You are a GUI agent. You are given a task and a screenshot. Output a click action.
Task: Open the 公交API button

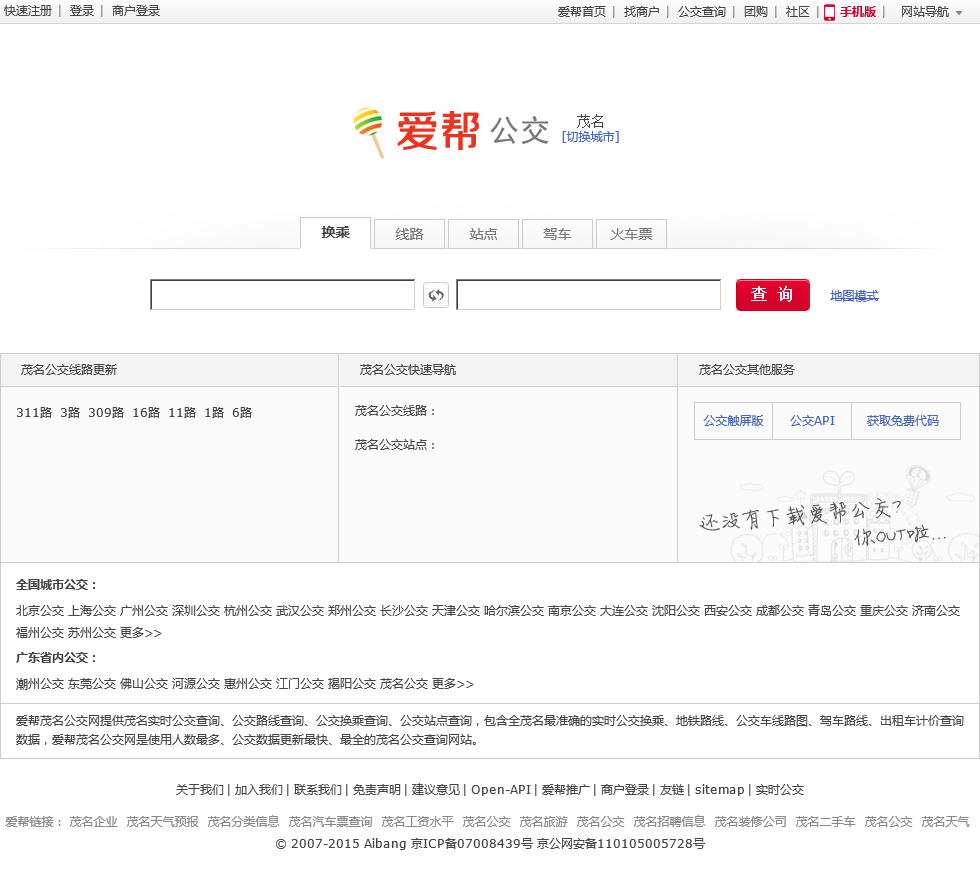pyautogui.click(x=812, y=421)
